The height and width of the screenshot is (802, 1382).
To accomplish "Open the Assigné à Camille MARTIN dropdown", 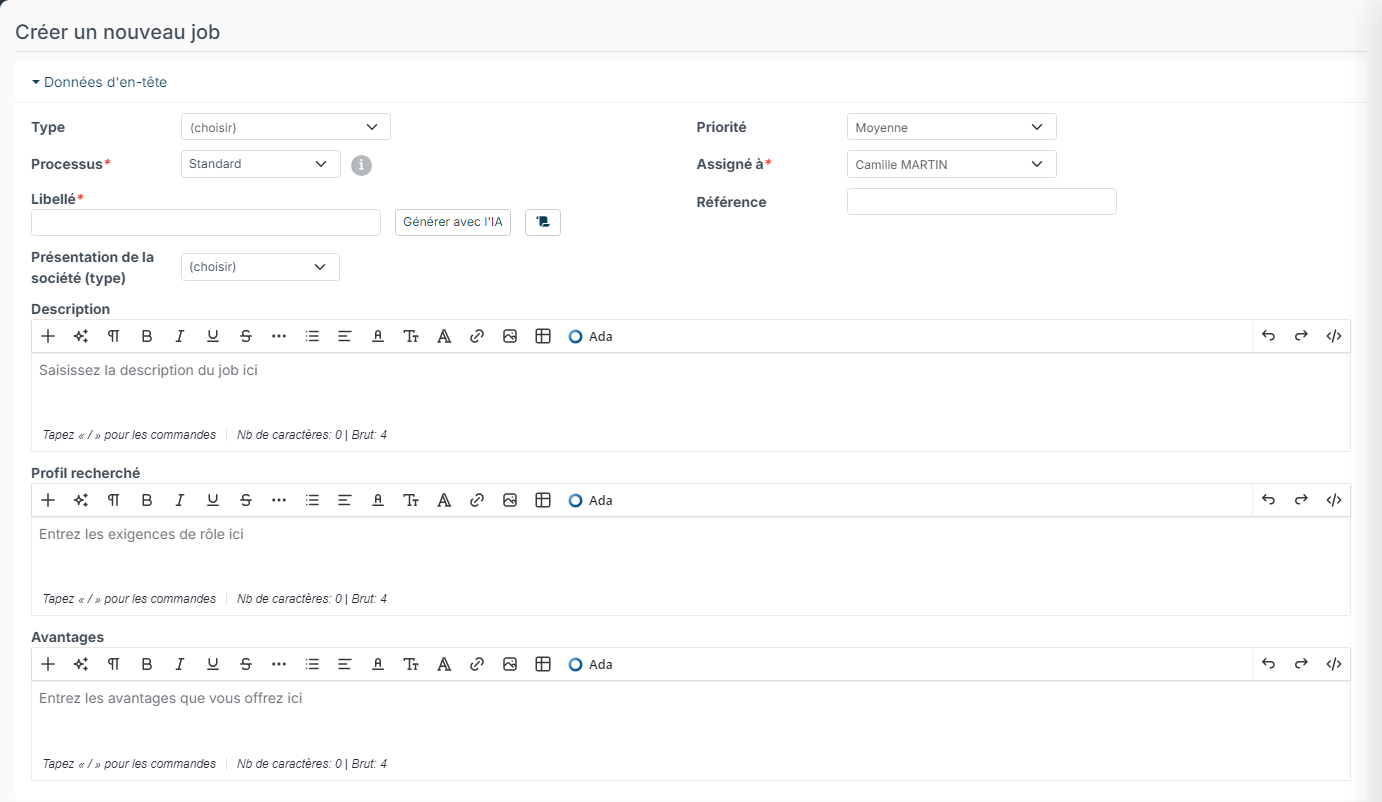I will tap(952, 164).
